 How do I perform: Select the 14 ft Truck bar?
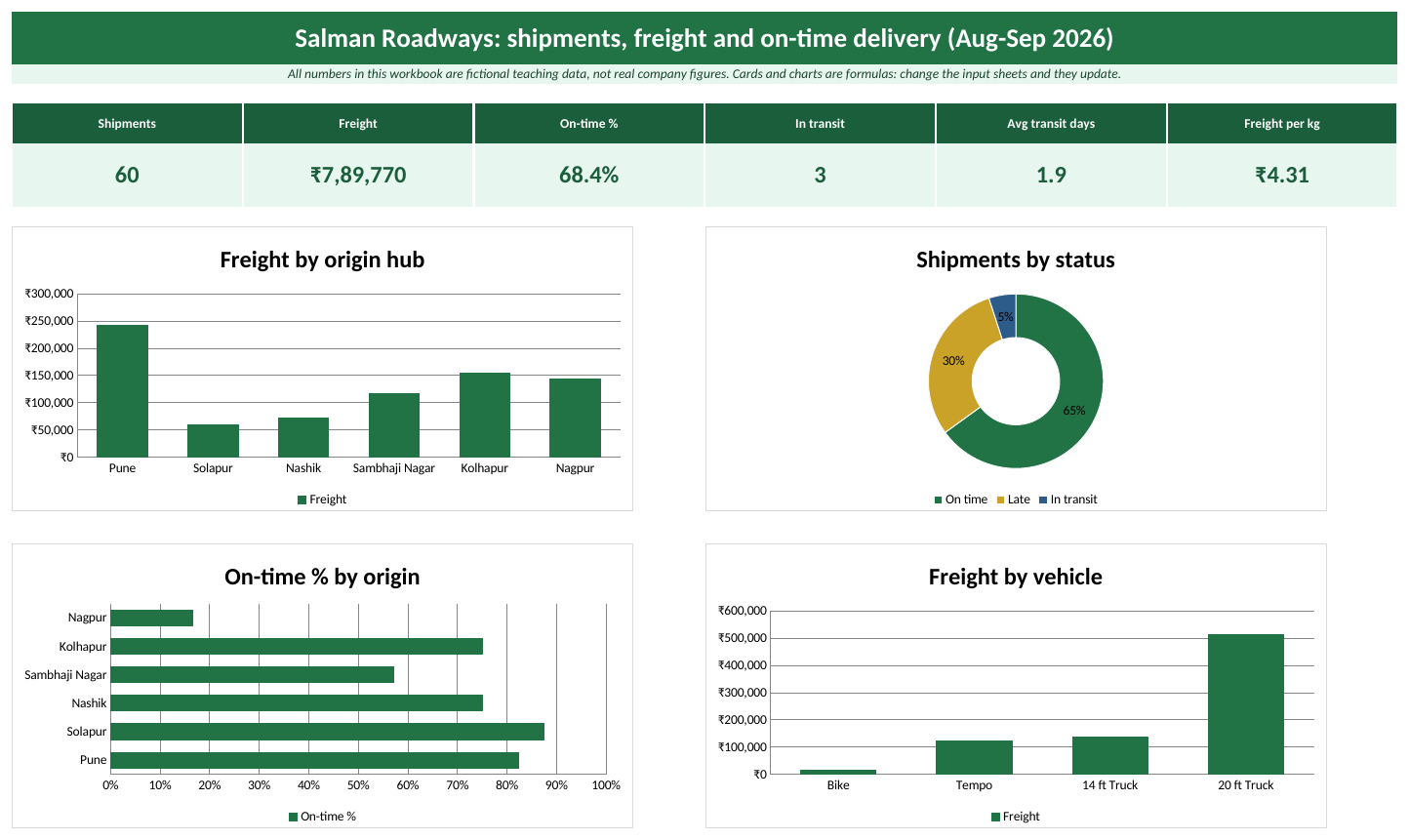pyautogui.click(x=1110, y=755)
